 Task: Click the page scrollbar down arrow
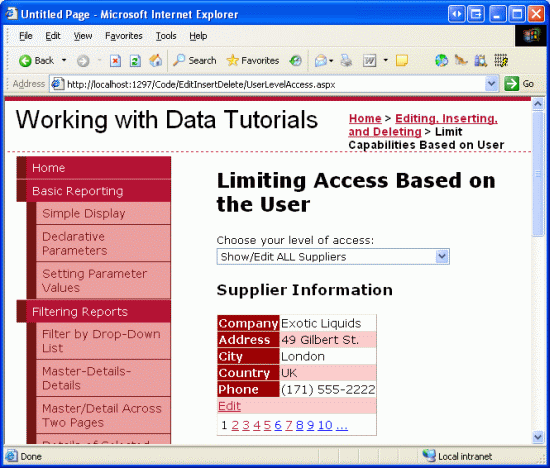[x=538, y=437]
